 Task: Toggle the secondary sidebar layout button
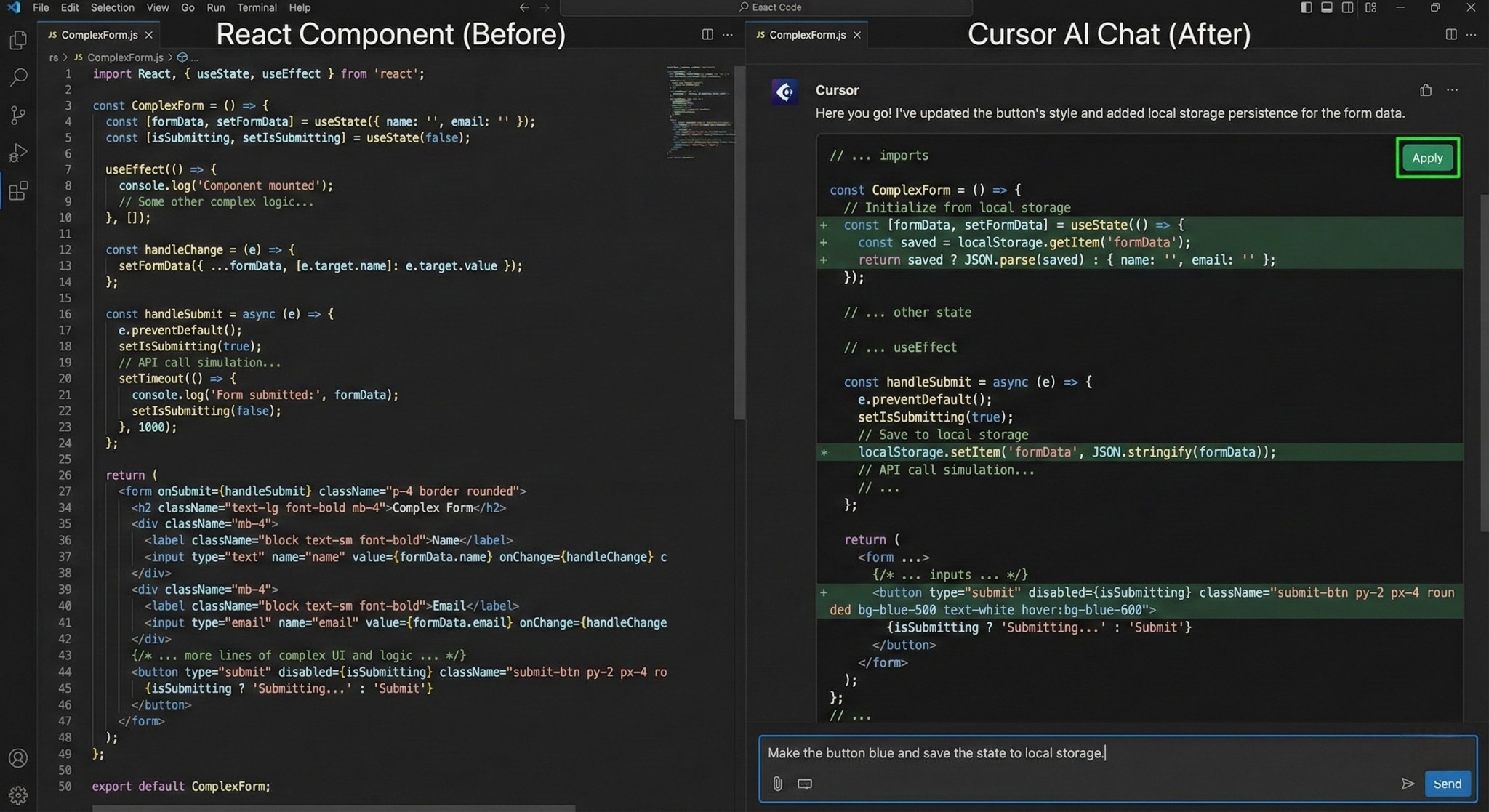1347,7
